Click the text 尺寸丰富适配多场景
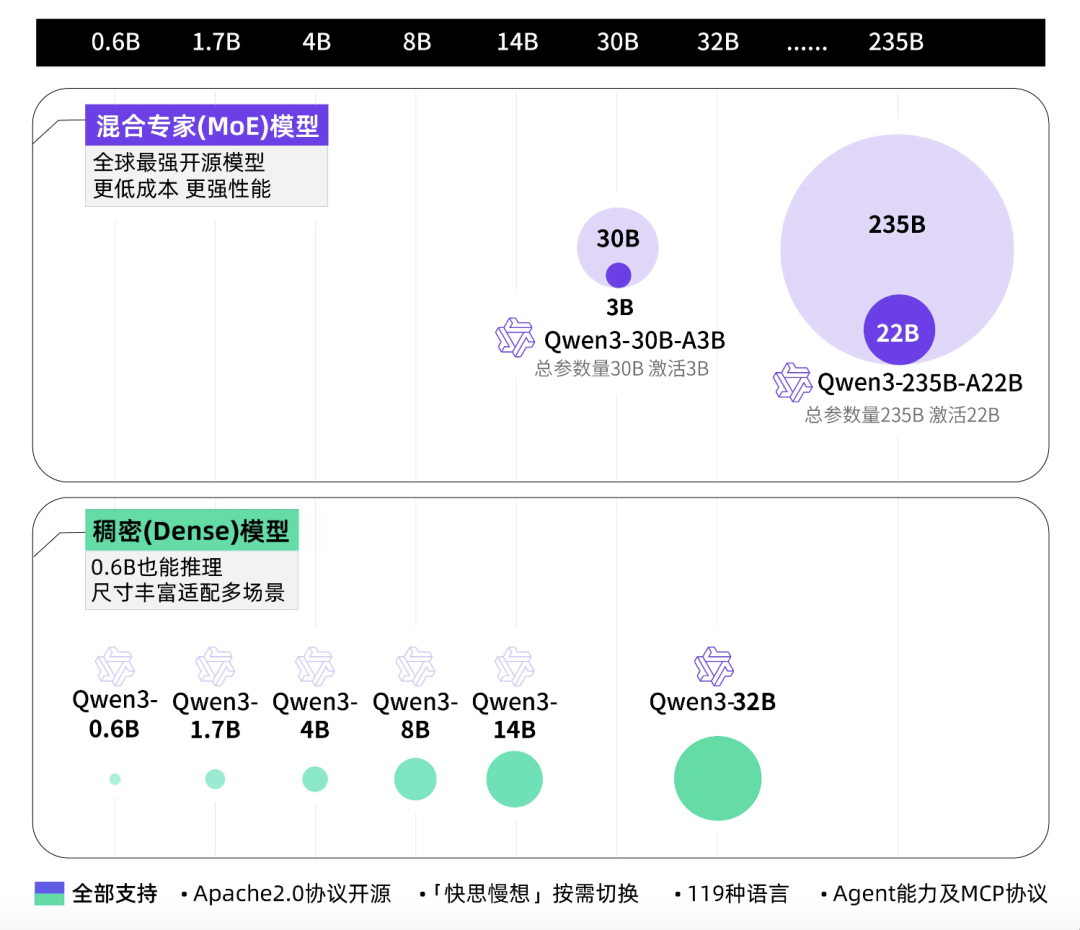1080x930 pixels. [x=188, y=592]
